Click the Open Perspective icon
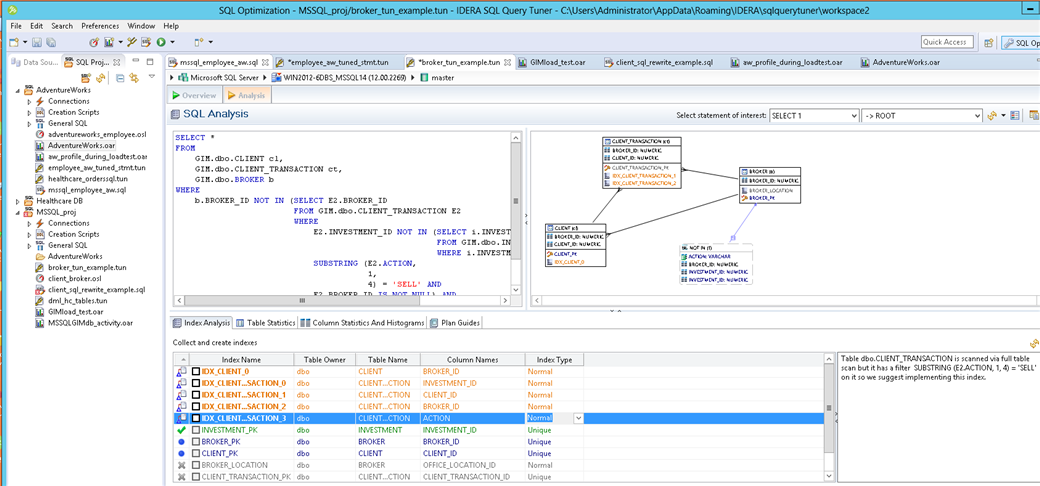1040x486 pixels. 988,42
